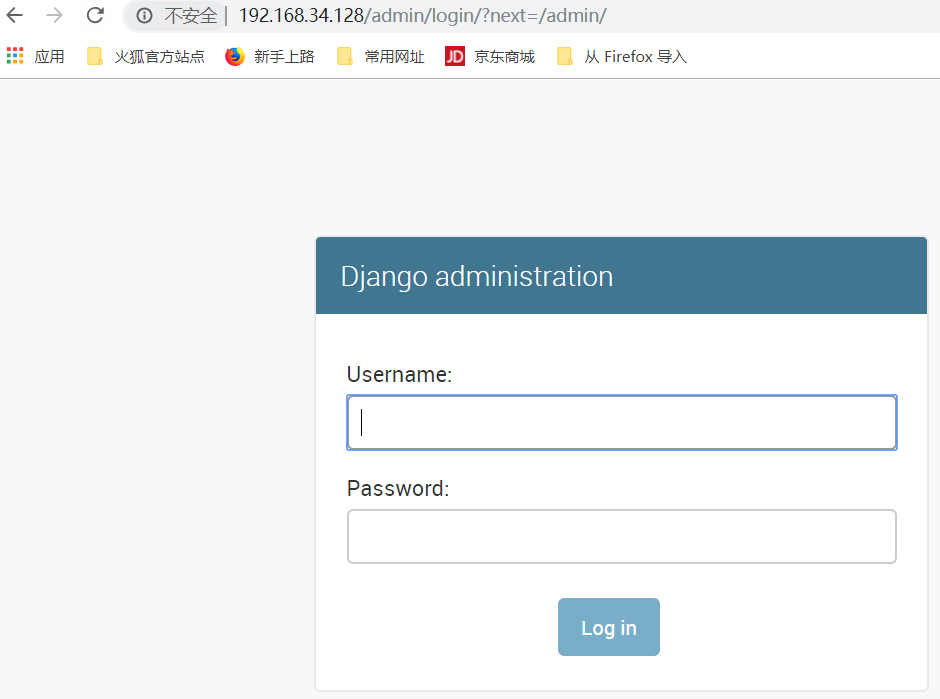Image resolution: width=940 pixels, height=699 pixels.
Task: Go back with the browser back arrow
Action: point(14,15)
